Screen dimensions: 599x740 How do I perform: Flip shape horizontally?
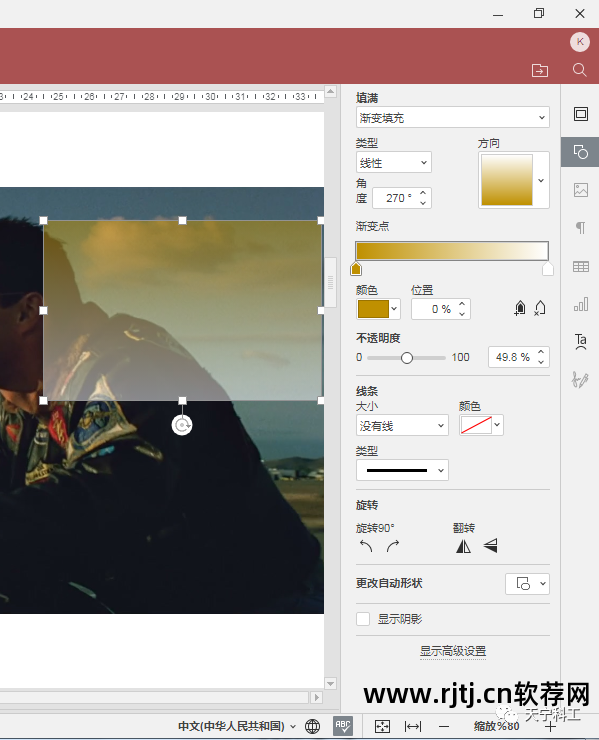[x=464, y=546]
